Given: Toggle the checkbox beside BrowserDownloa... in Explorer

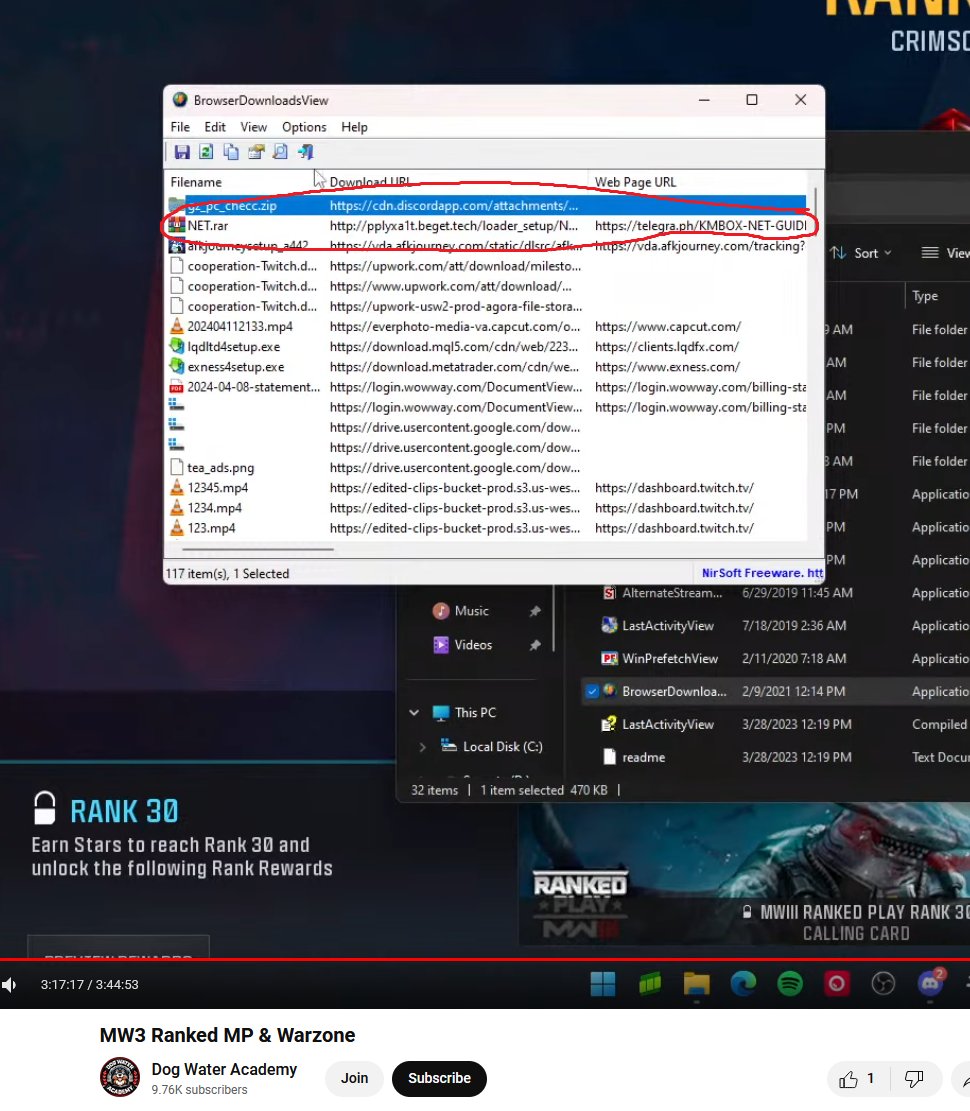Looking at the screenshot, I should point(592,692).
